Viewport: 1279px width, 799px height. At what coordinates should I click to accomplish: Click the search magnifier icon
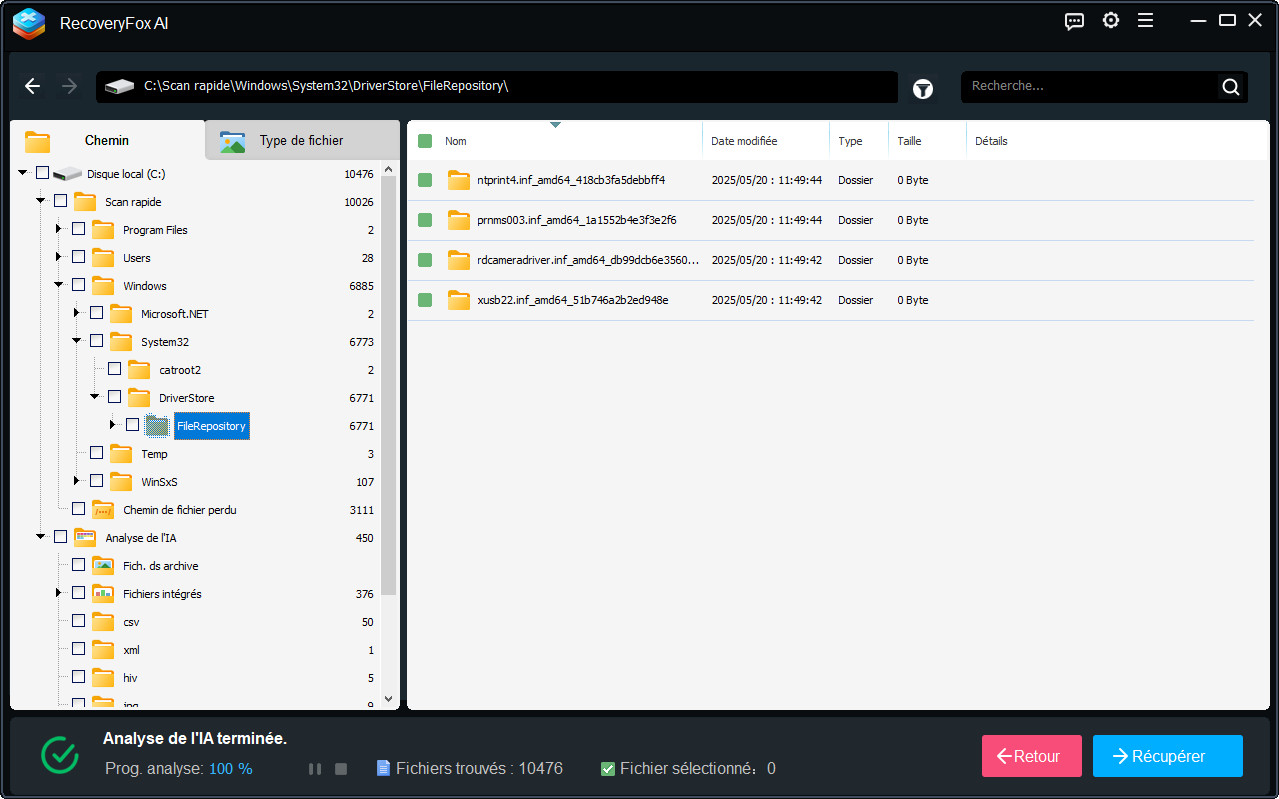[x=1231, y=87]
